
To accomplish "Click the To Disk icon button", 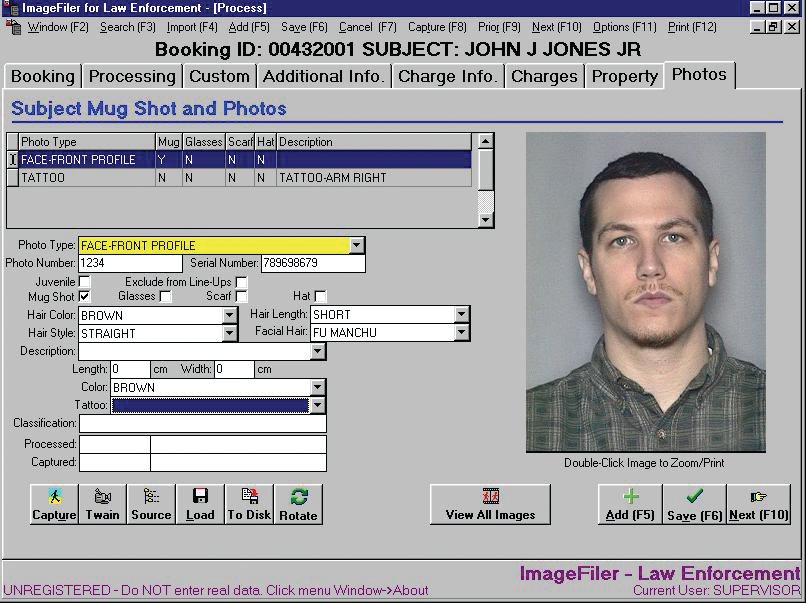I will [249, 504].
